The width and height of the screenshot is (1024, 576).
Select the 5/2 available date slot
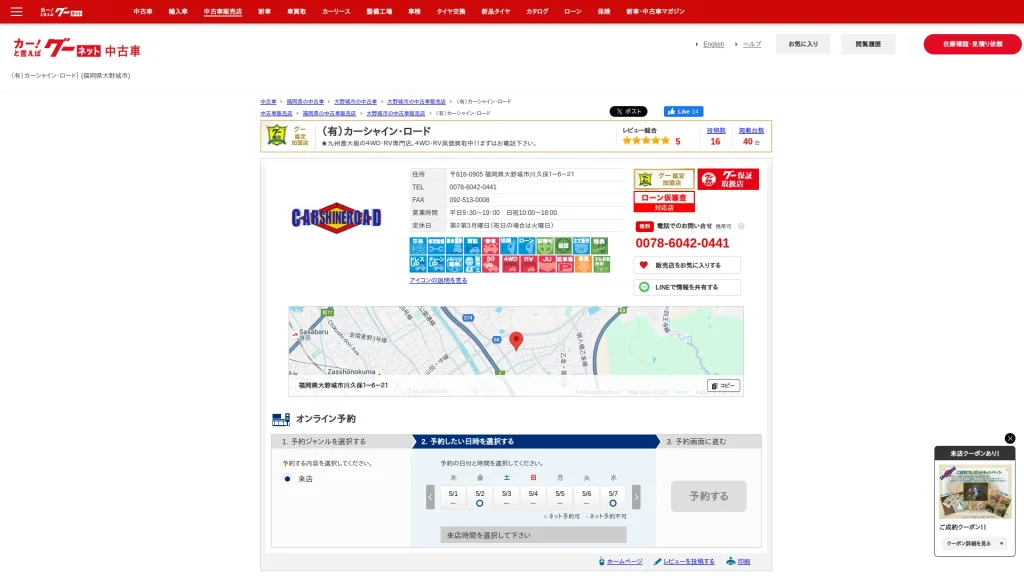480,497
